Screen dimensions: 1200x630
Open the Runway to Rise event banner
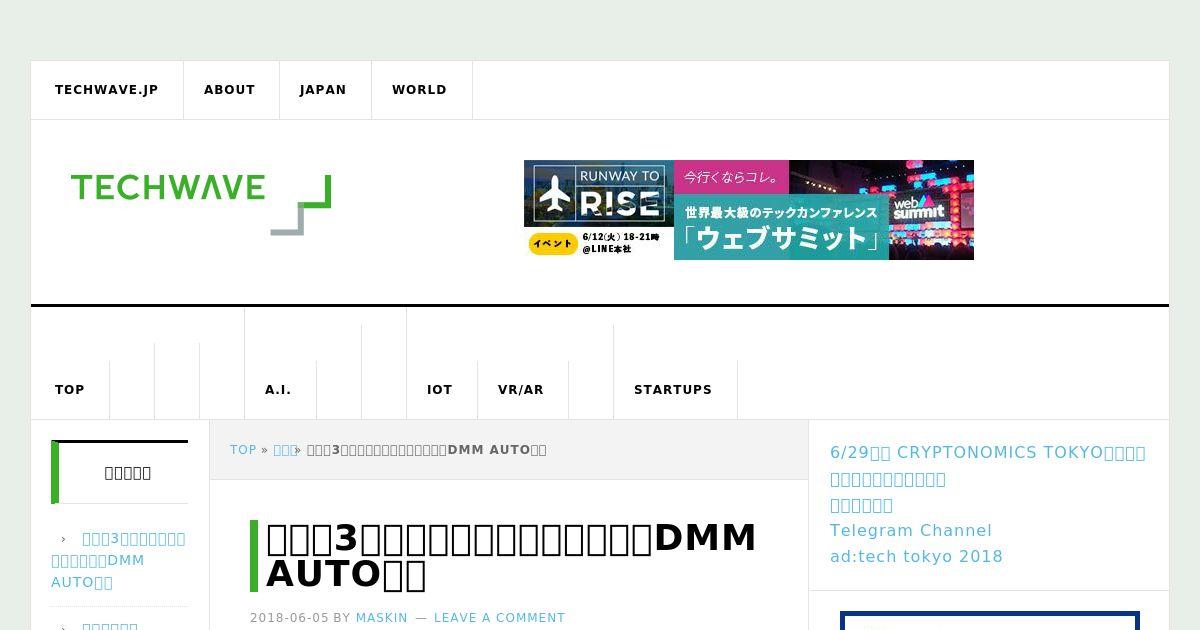599,210
